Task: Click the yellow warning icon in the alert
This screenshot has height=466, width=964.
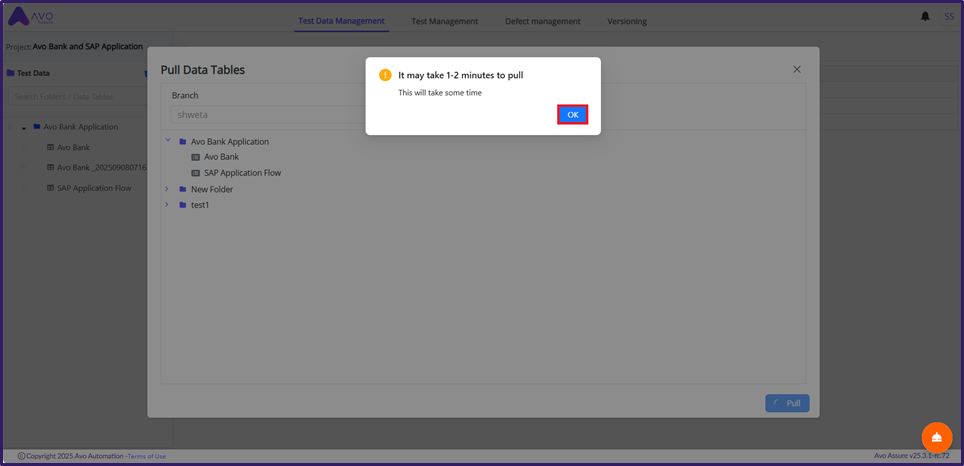Action: (x=385, y=75)
